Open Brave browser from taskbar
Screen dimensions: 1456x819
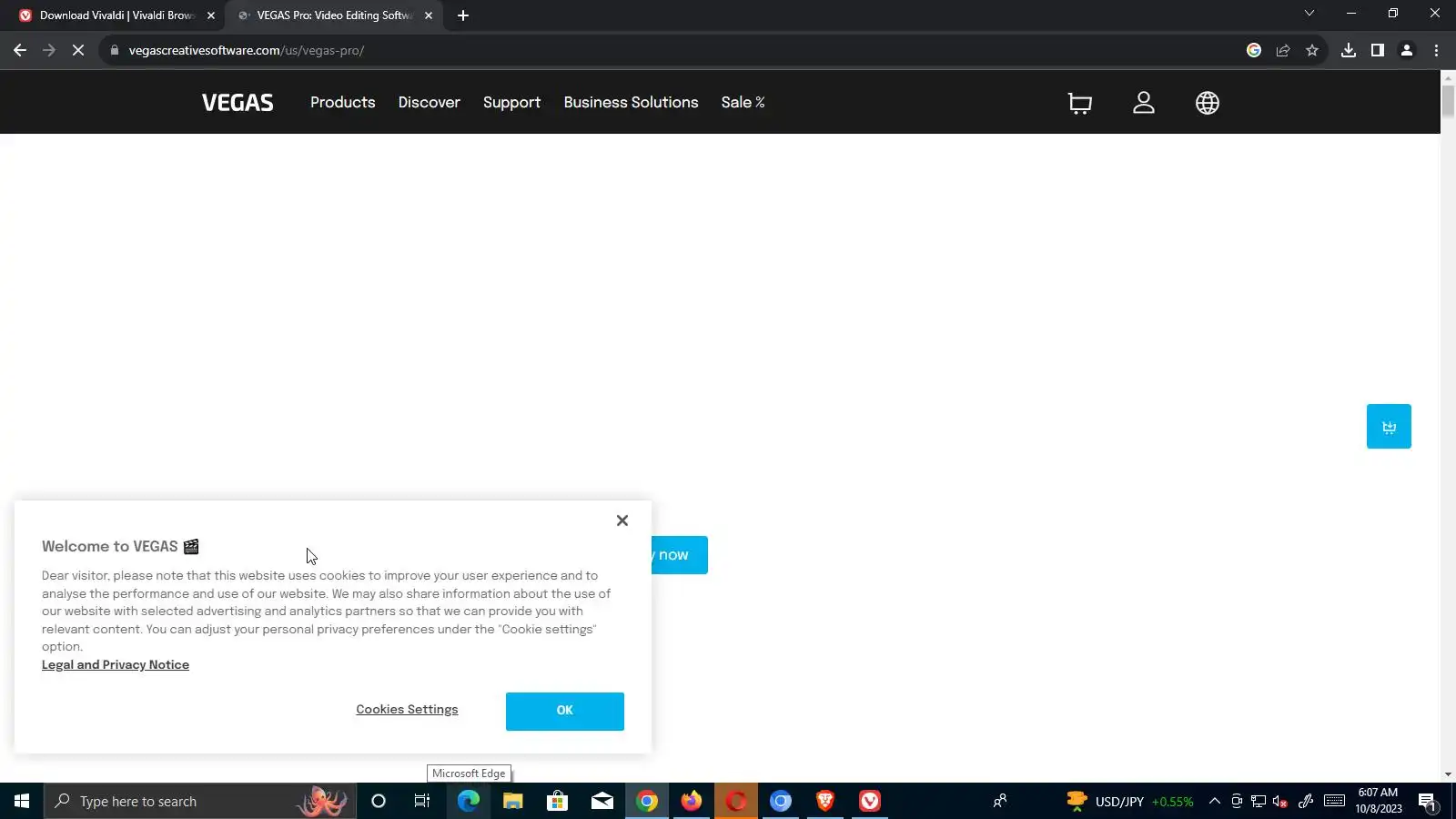[825, 801]
